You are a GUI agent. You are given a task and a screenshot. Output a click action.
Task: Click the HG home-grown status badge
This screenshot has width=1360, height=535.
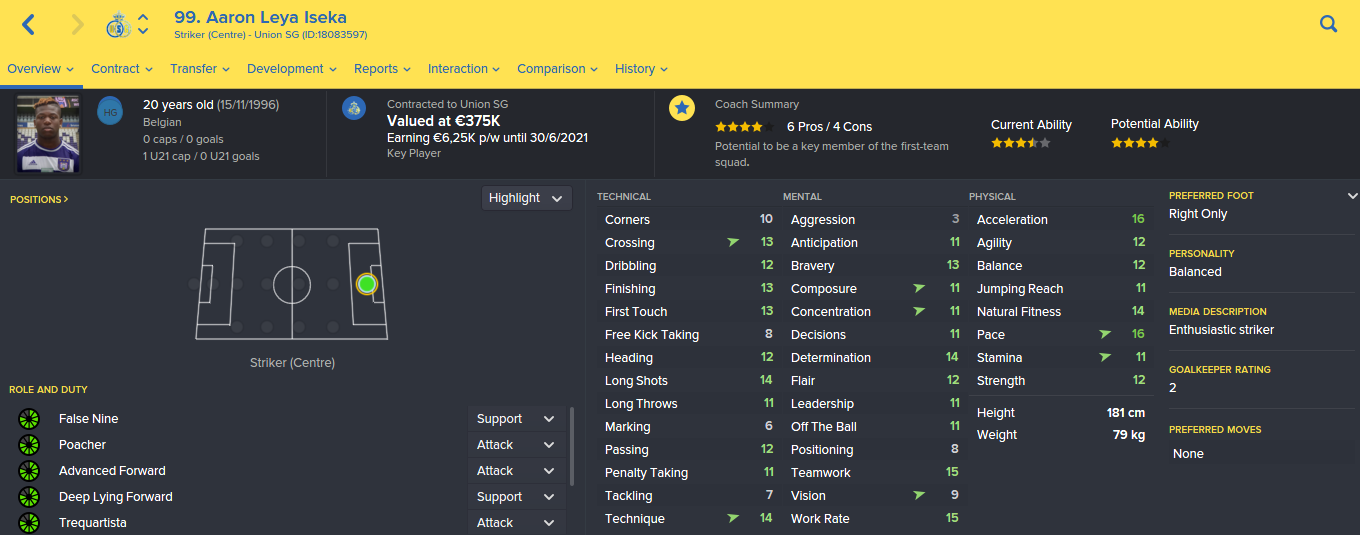click(x=110, y=112)
